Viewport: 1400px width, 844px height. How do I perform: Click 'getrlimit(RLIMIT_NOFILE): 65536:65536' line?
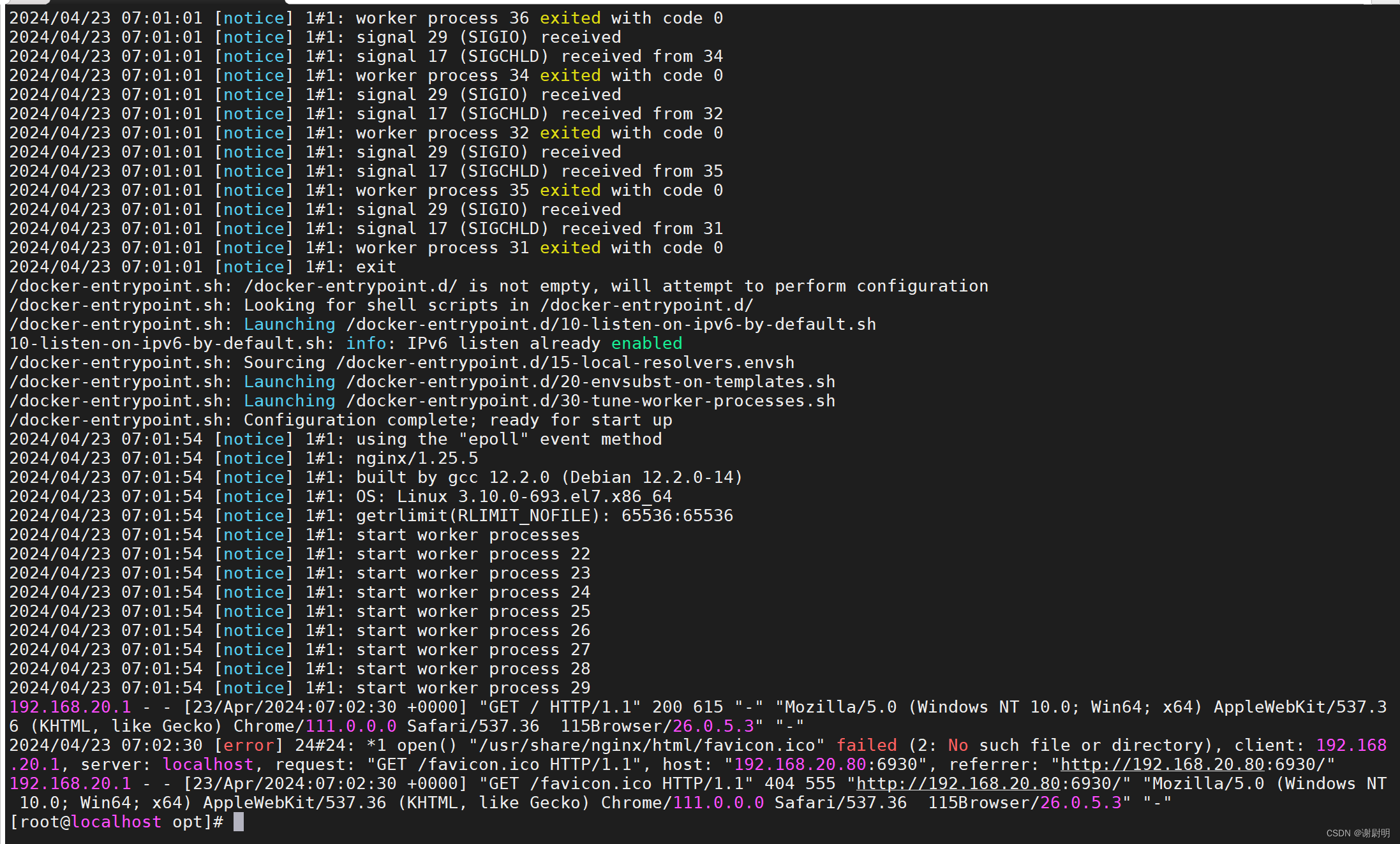(x=371, y=515)
